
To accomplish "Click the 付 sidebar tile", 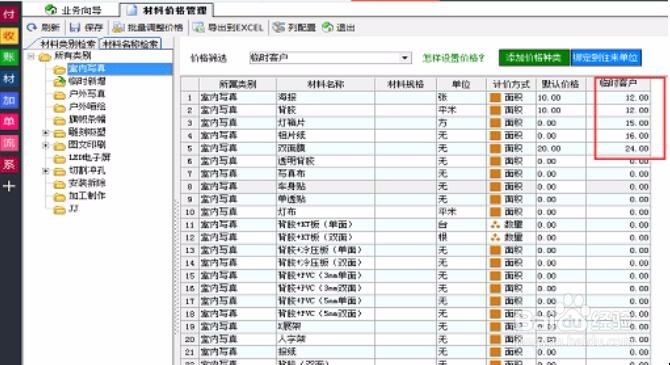I will pos(9,15).
